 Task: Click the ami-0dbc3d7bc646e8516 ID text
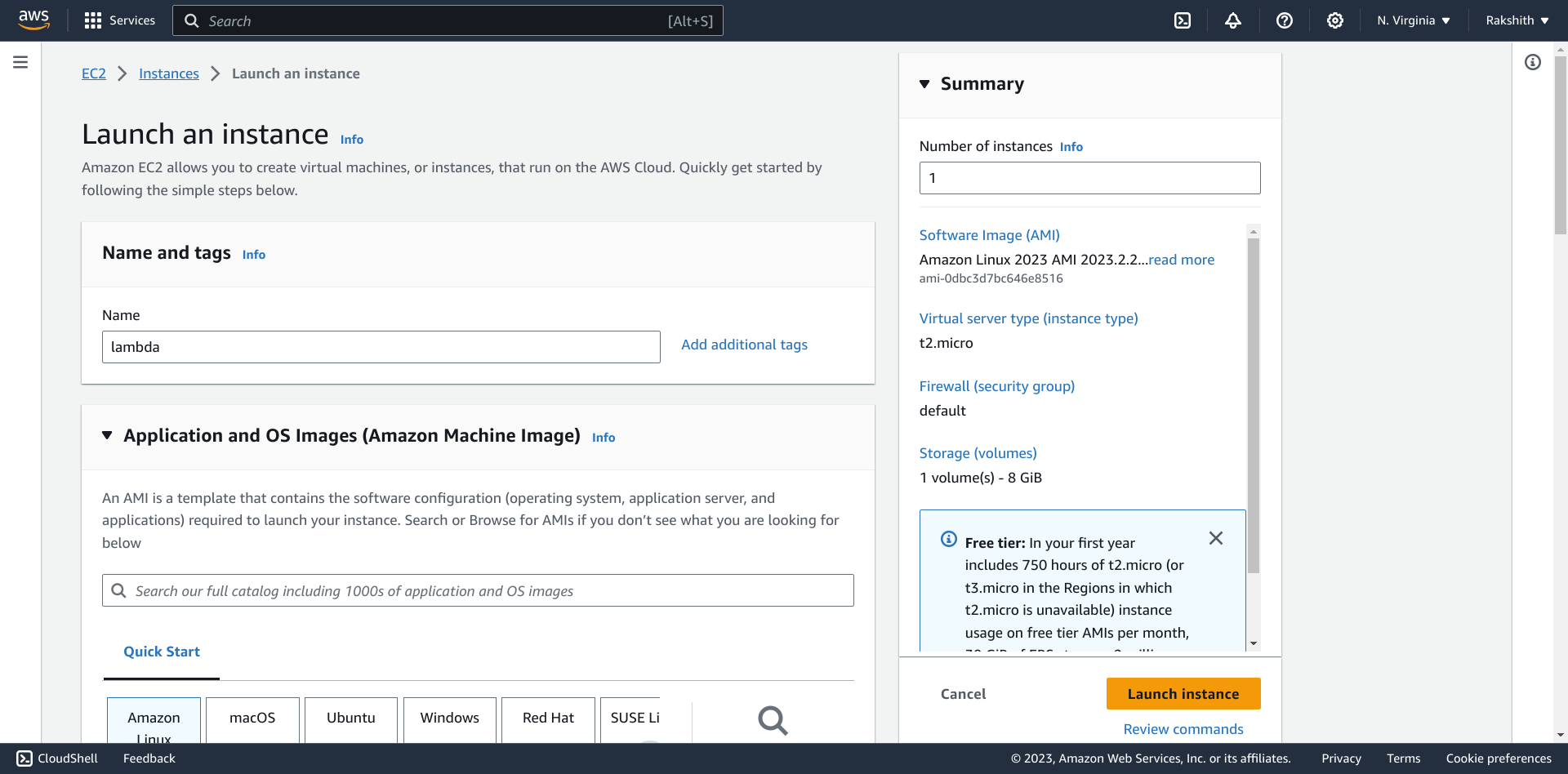(991, 278)
